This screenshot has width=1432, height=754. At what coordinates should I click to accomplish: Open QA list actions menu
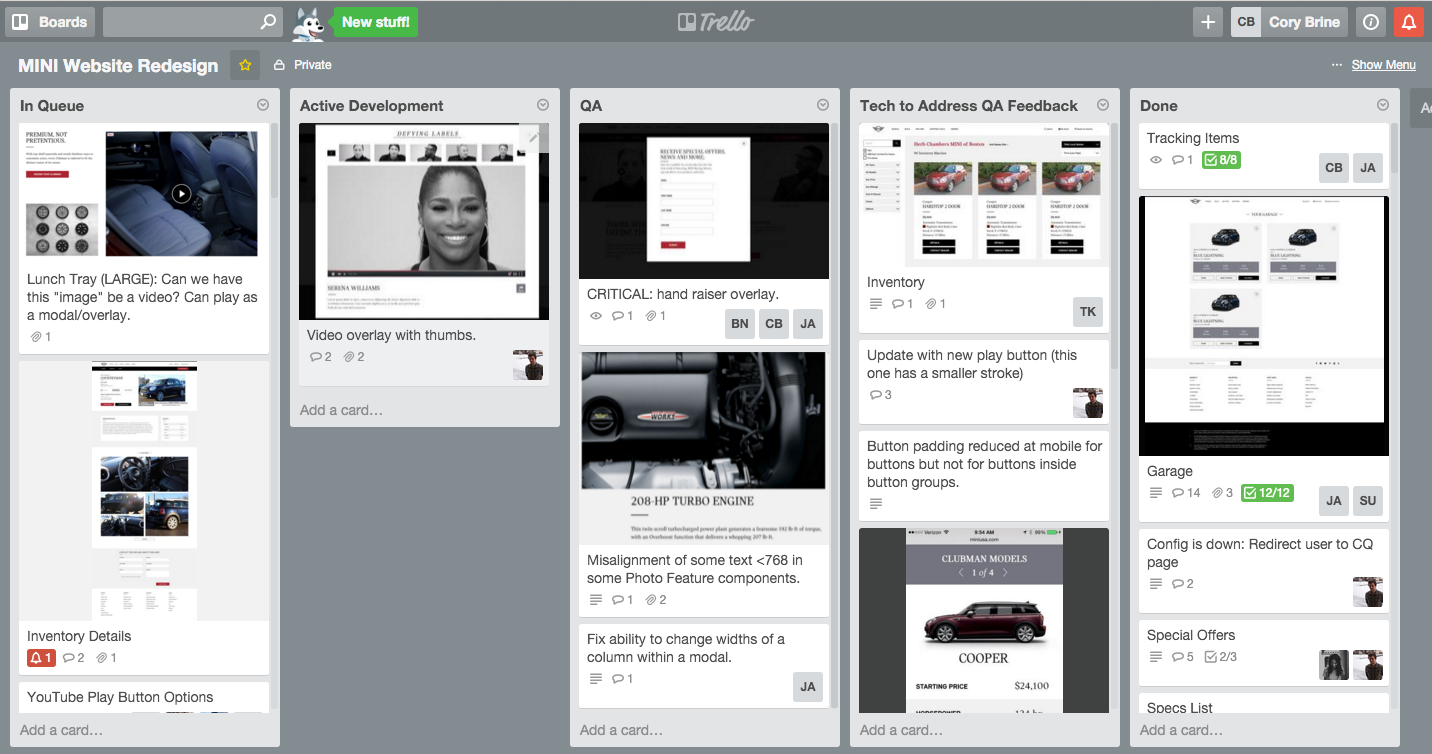823,105
